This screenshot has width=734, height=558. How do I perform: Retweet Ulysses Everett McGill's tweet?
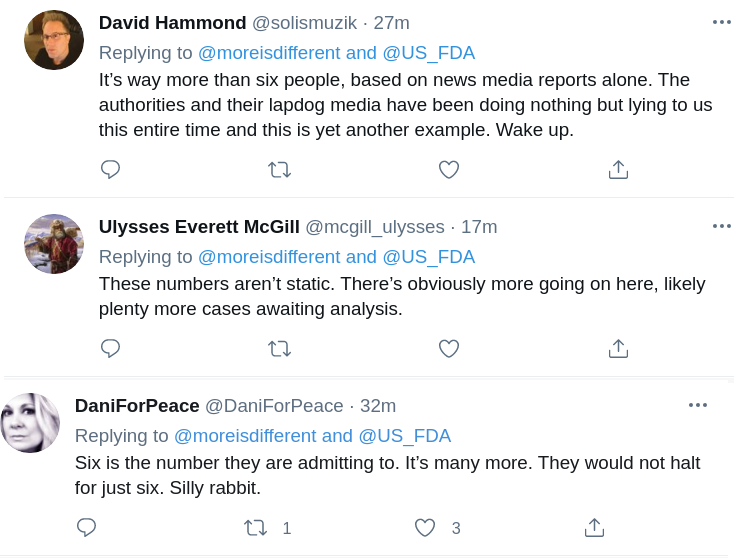(280, 348)
